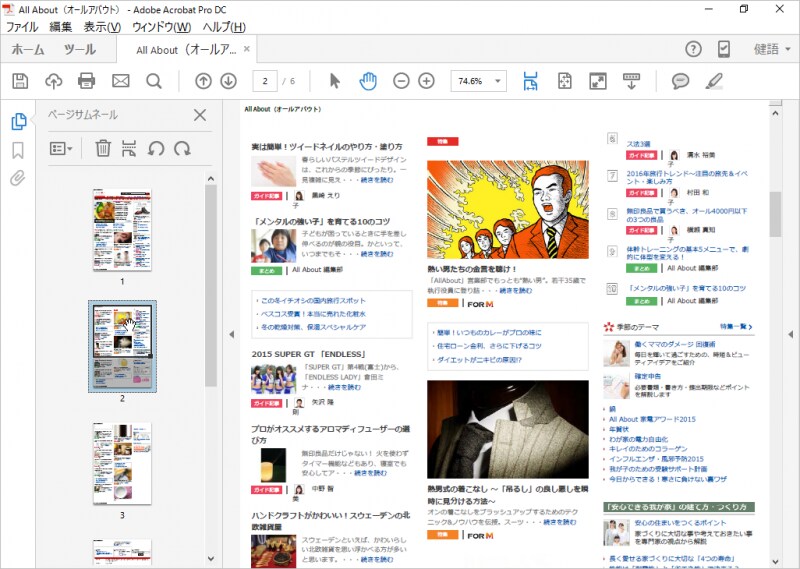Open the ヘルプ(H) menu

[224, 27]
